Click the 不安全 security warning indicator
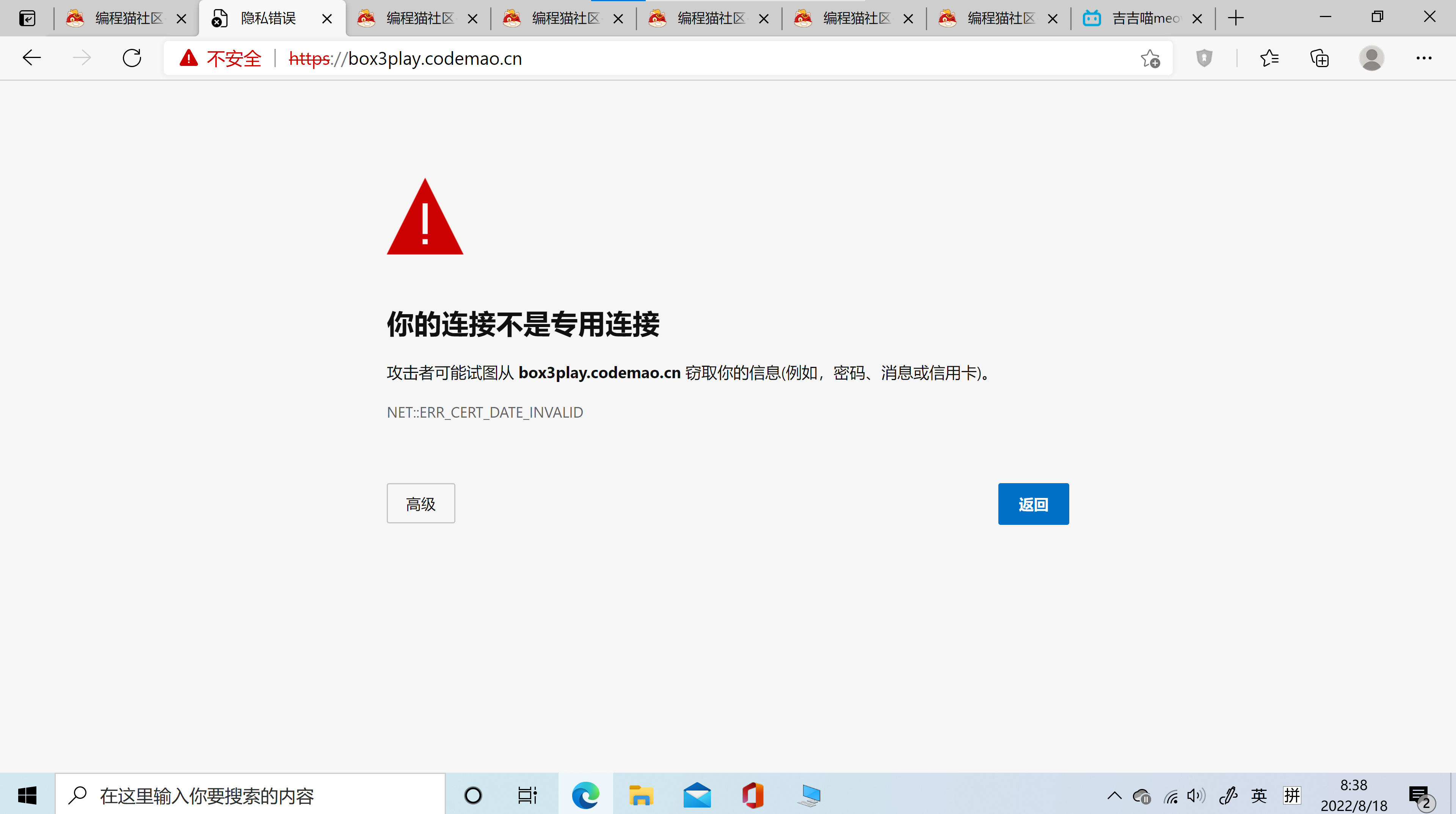This screenshot has width=1456, height=814. coord(220,58)
